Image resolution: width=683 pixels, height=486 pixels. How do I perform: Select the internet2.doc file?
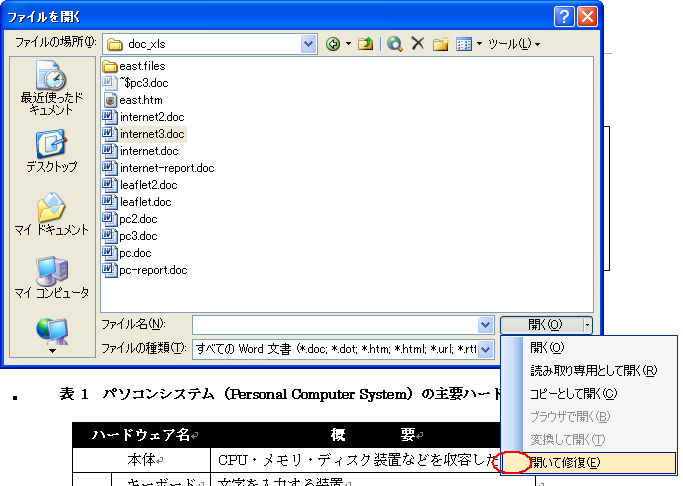tap(144, 117)
